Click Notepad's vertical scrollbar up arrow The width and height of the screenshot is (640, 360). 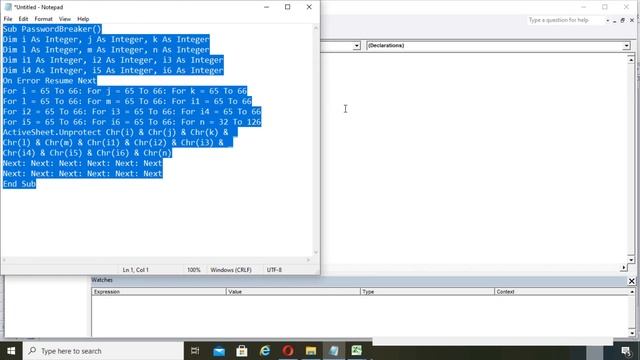pyautogui.click(x=316, y=28)
